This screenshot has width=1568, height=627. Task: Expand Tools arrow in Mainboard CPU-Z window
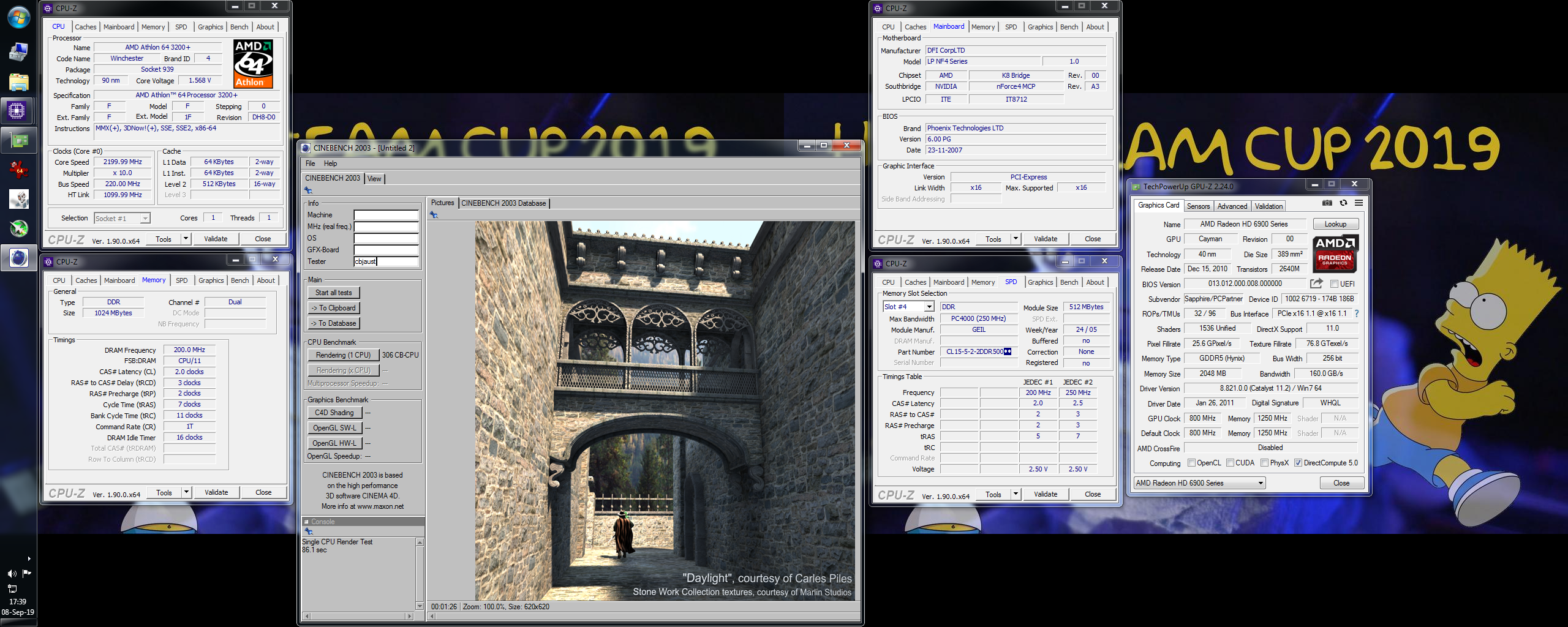[1016, 239]
